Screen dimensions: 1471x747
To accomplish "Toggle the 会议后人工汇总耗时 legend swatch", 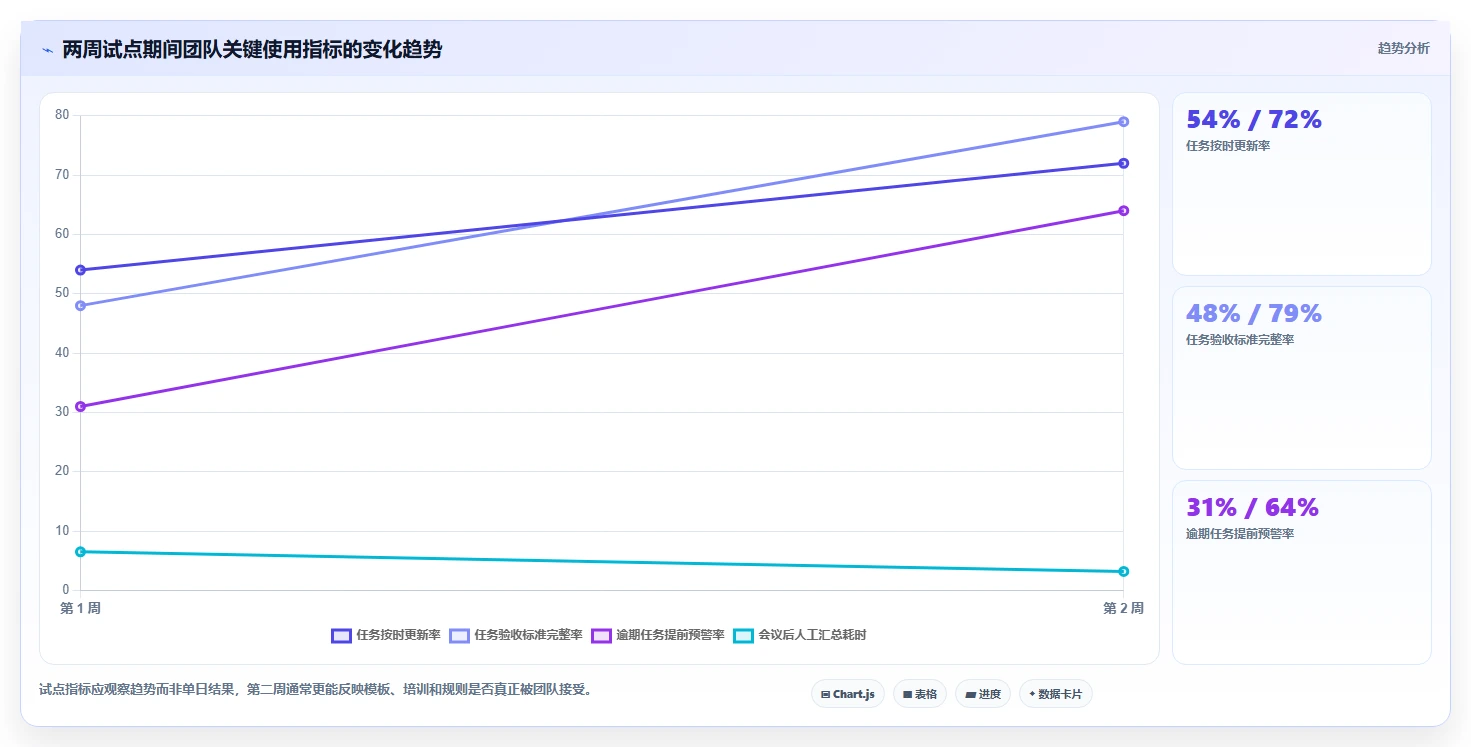I will tap(743, 635).
